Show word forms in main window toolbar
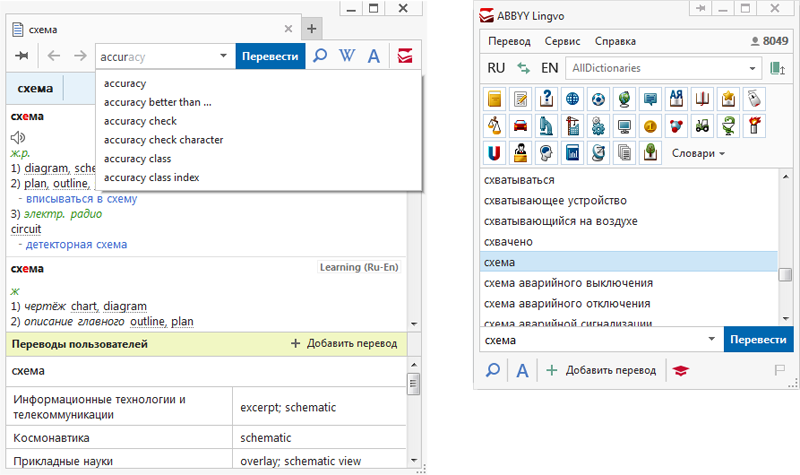800x475 pixels. click(x=522, y=371)
